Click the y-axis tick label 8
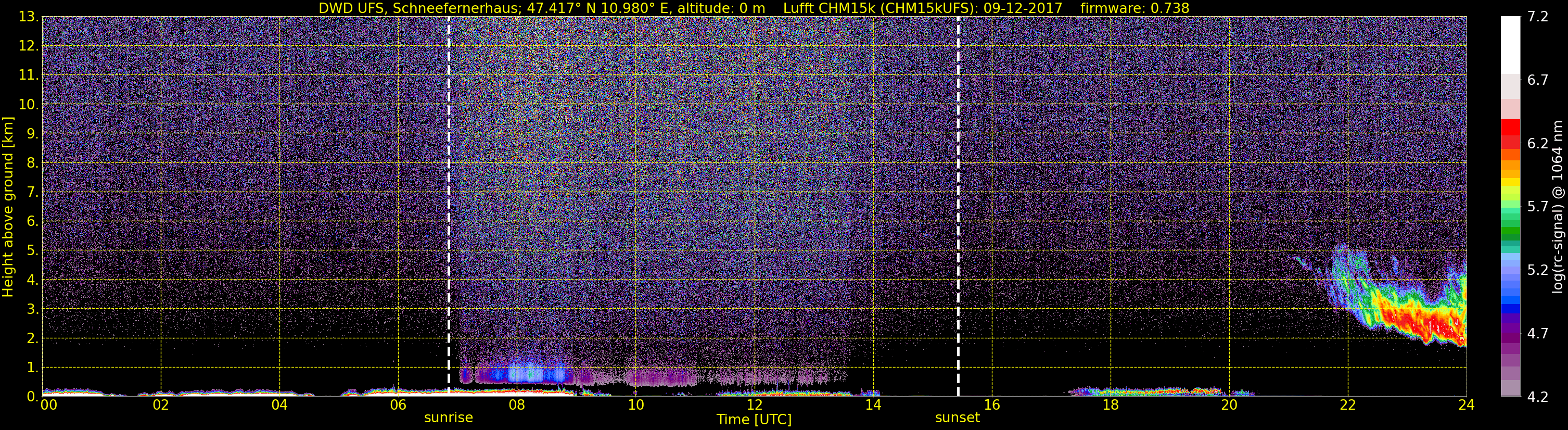This screenshot has height=430, width=1568. [32, 163]
